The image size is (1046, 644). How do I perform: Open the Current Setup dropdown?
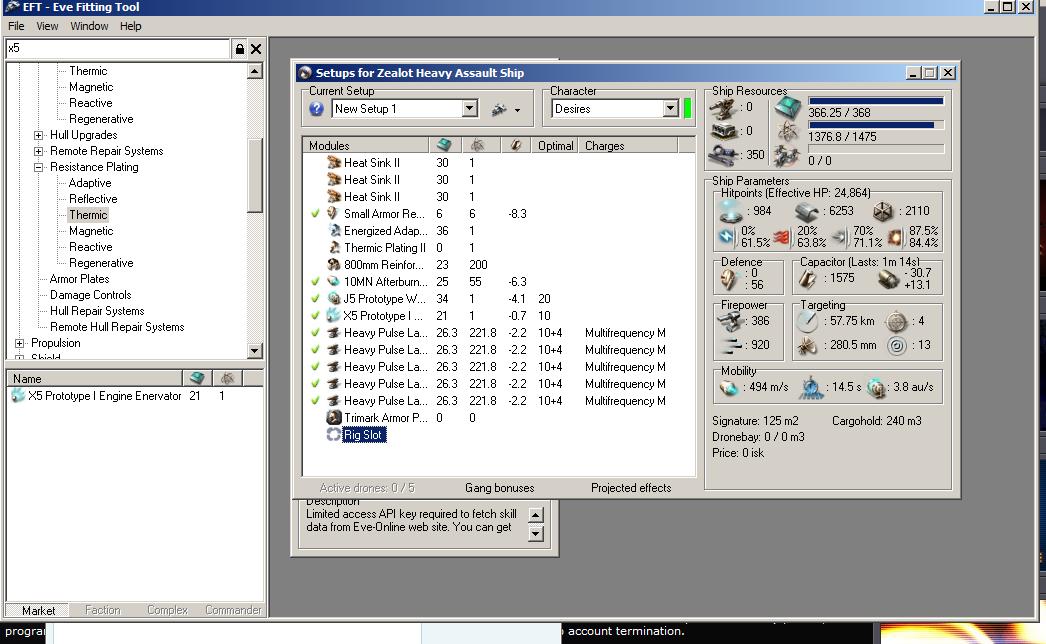pos(470,108)
